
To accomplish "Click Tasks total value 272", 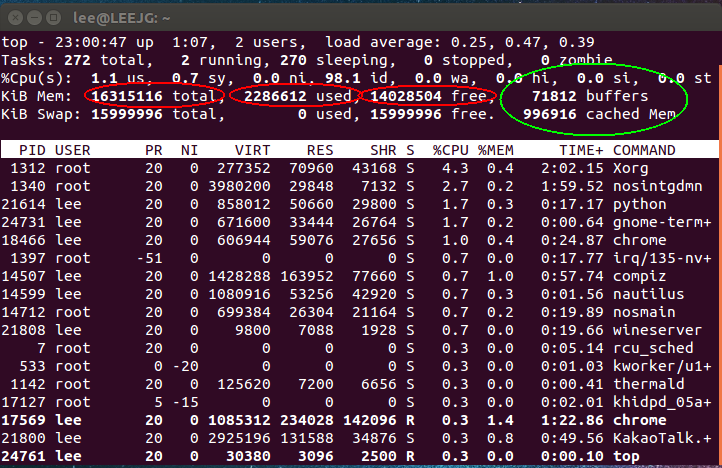I will coord(77,60).
